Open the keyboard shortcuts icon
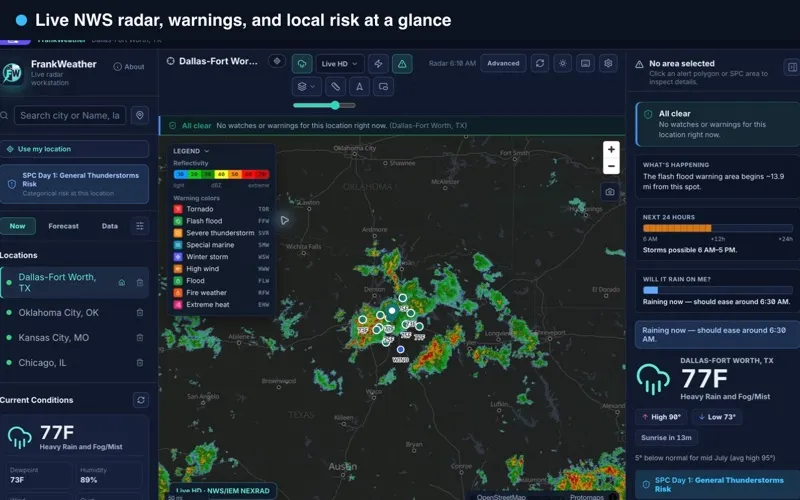Viewport: 800px width, 500px height. [x=585, y=63]
